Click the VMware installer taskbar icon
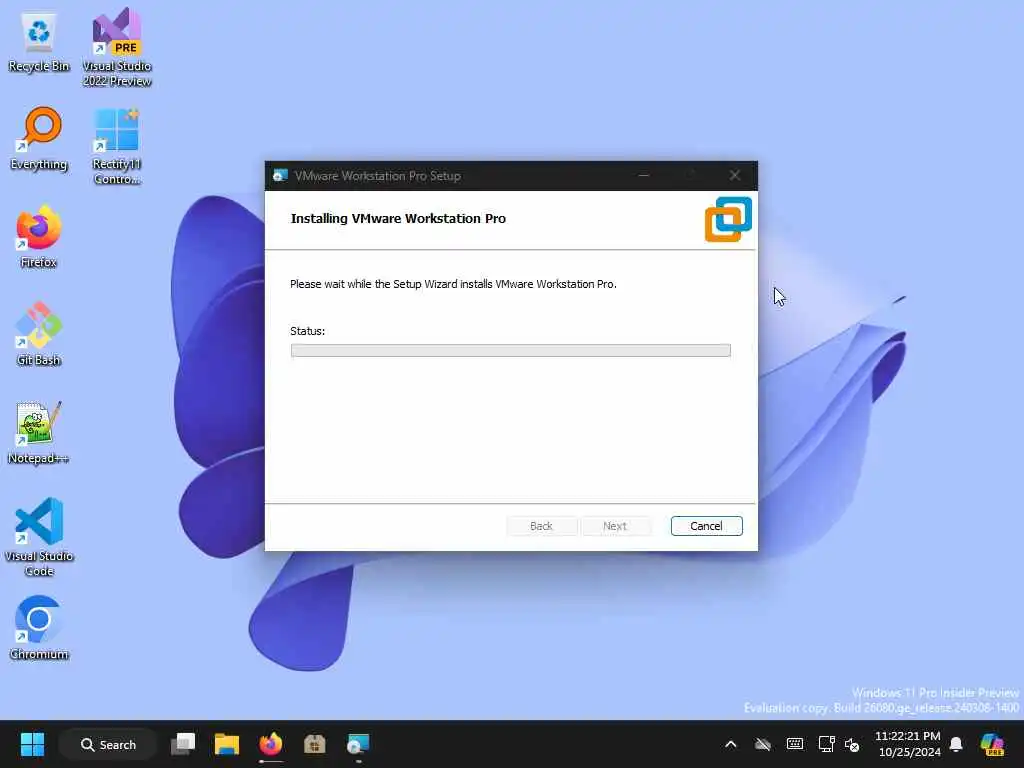Image resolution: width=1024 pixels, height=768 pixels. tap(358, 744)
